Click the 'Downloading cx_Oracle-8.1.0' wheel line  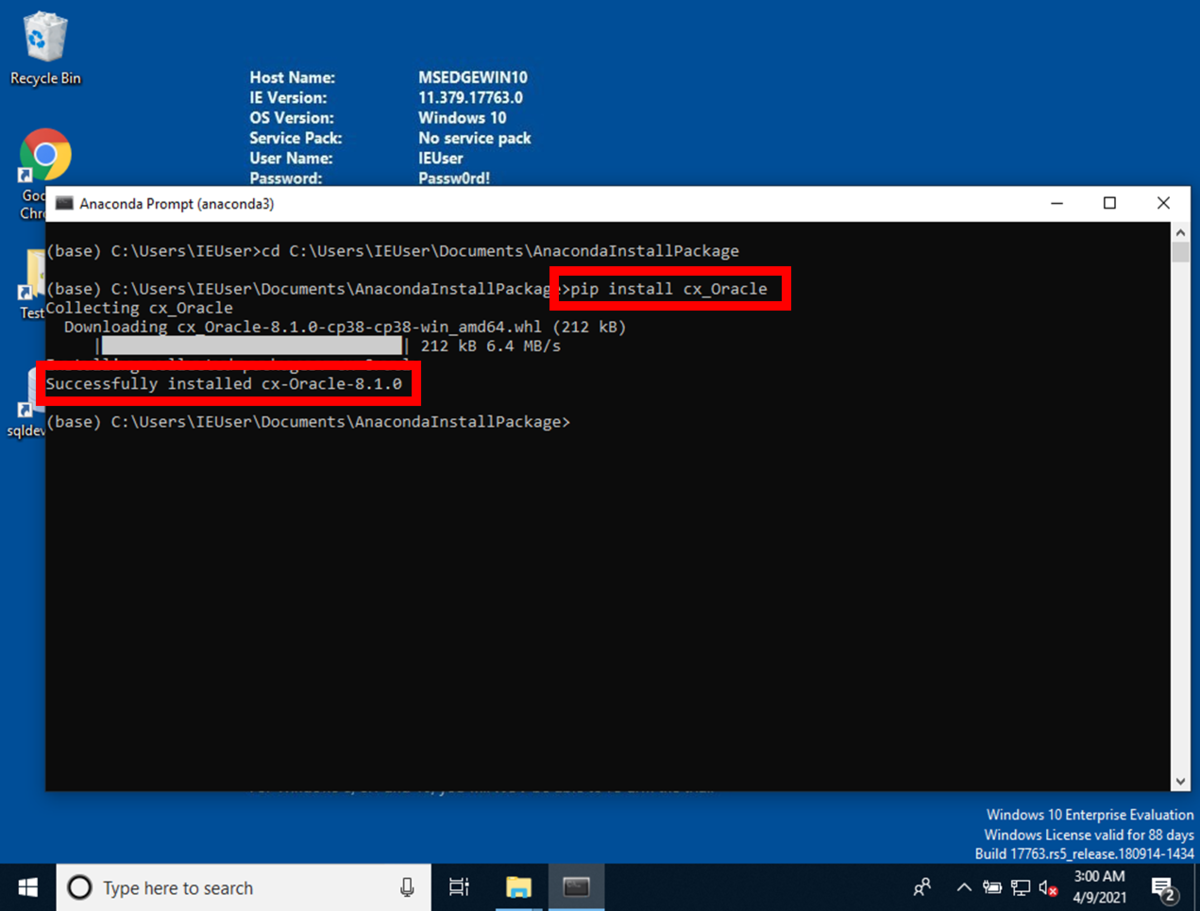pos(345,327)
